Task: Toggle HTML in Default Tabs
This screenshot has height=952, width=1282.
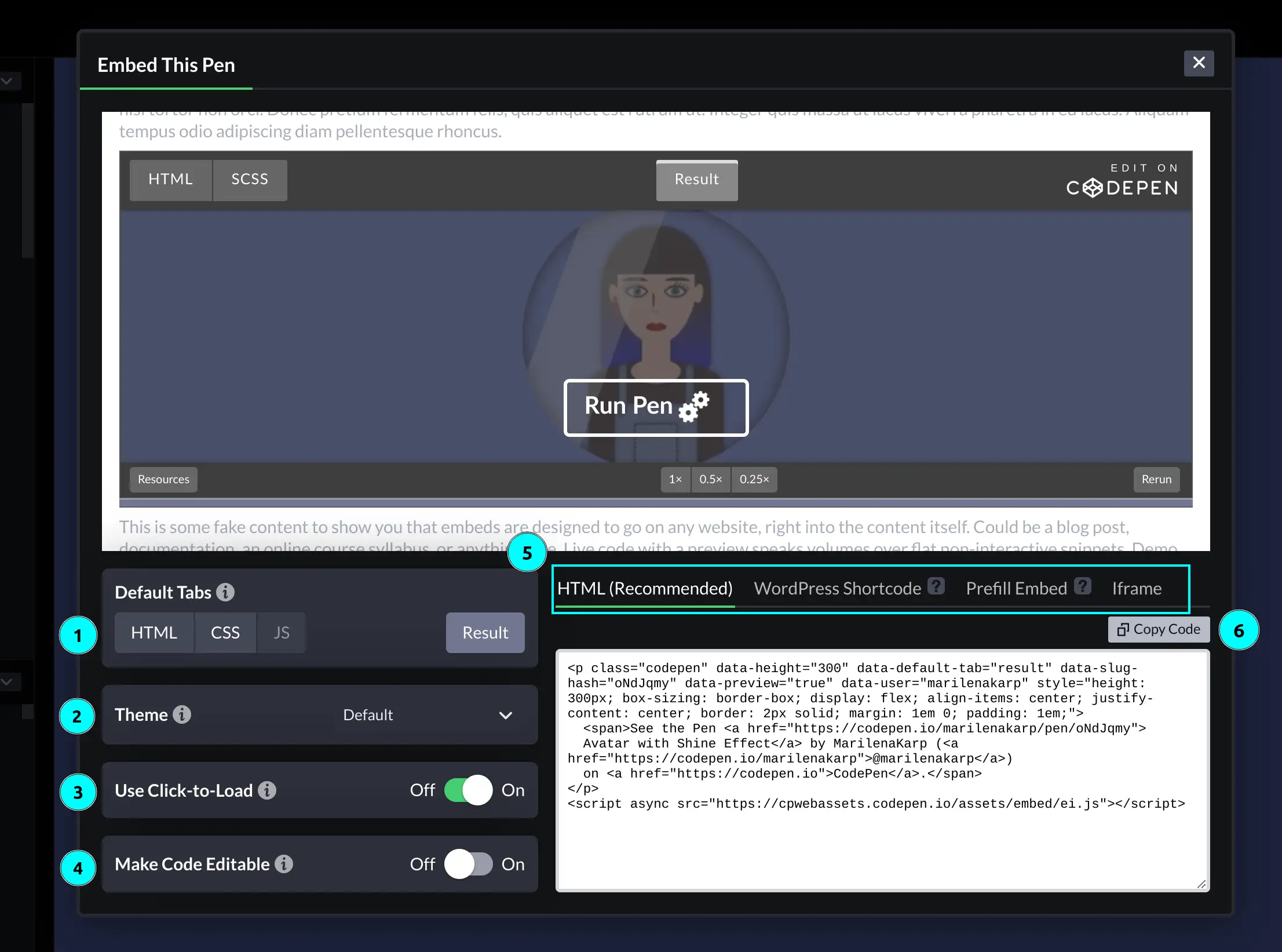Action: (x=154, y=633)
